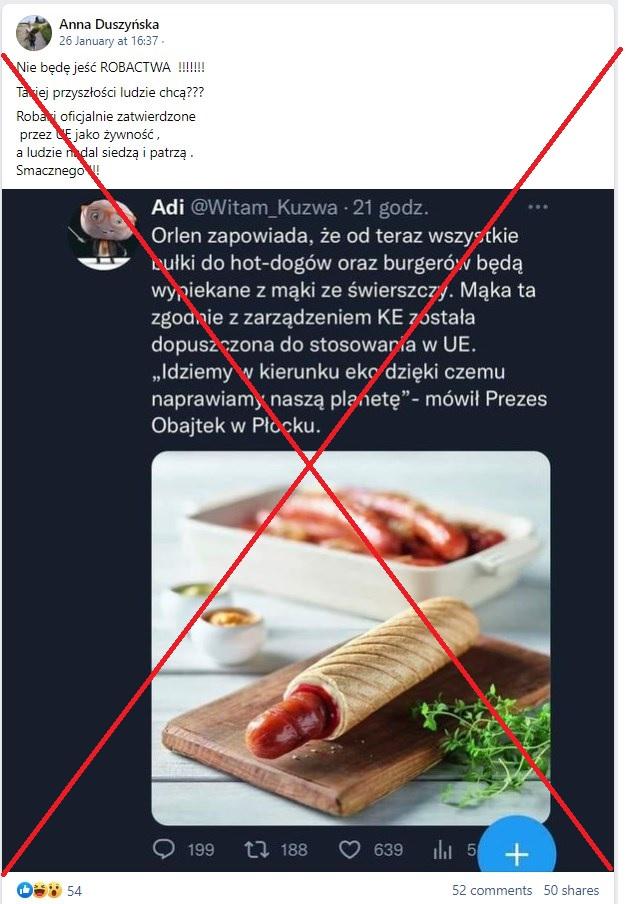Click the blue plus compose button
Image resolution: width=640 pixels, height=904 pixels.
click(x=517, y=853)
